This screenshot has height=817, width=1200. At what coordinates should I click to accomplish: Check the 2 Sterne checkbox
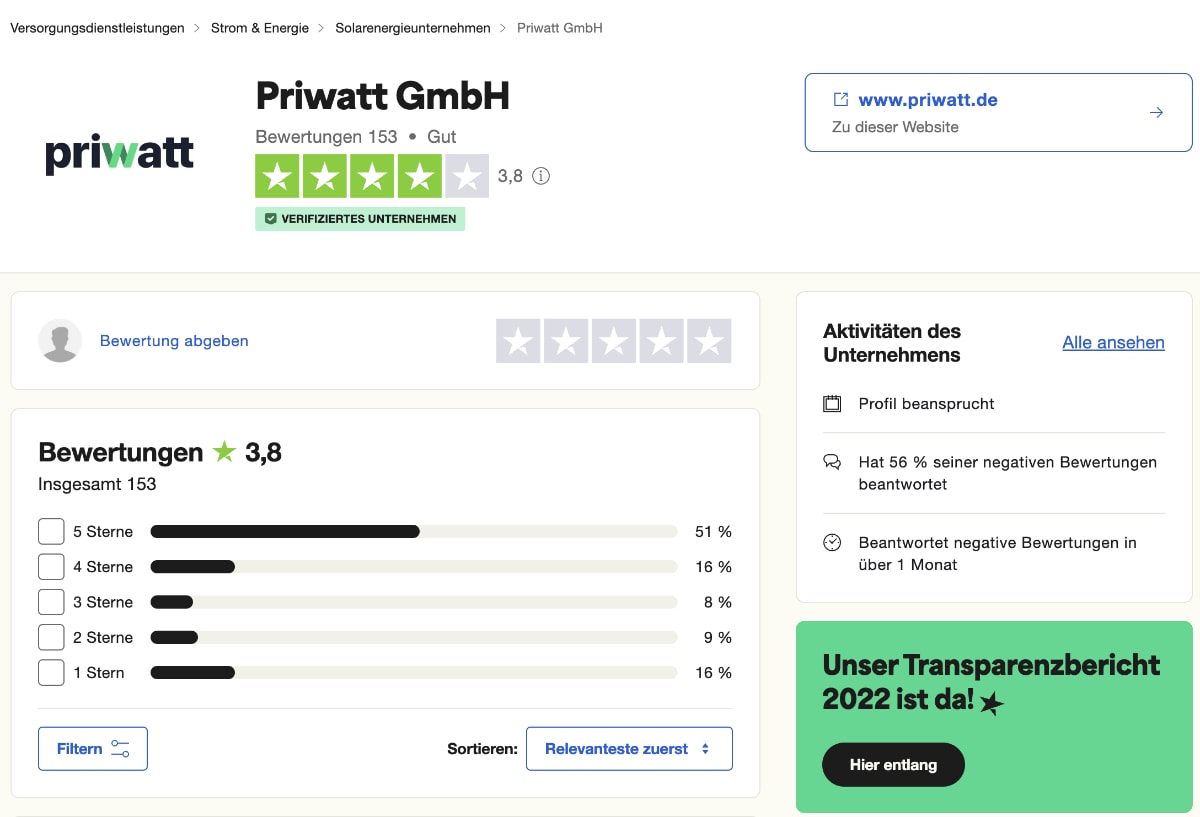pos(51,637)
